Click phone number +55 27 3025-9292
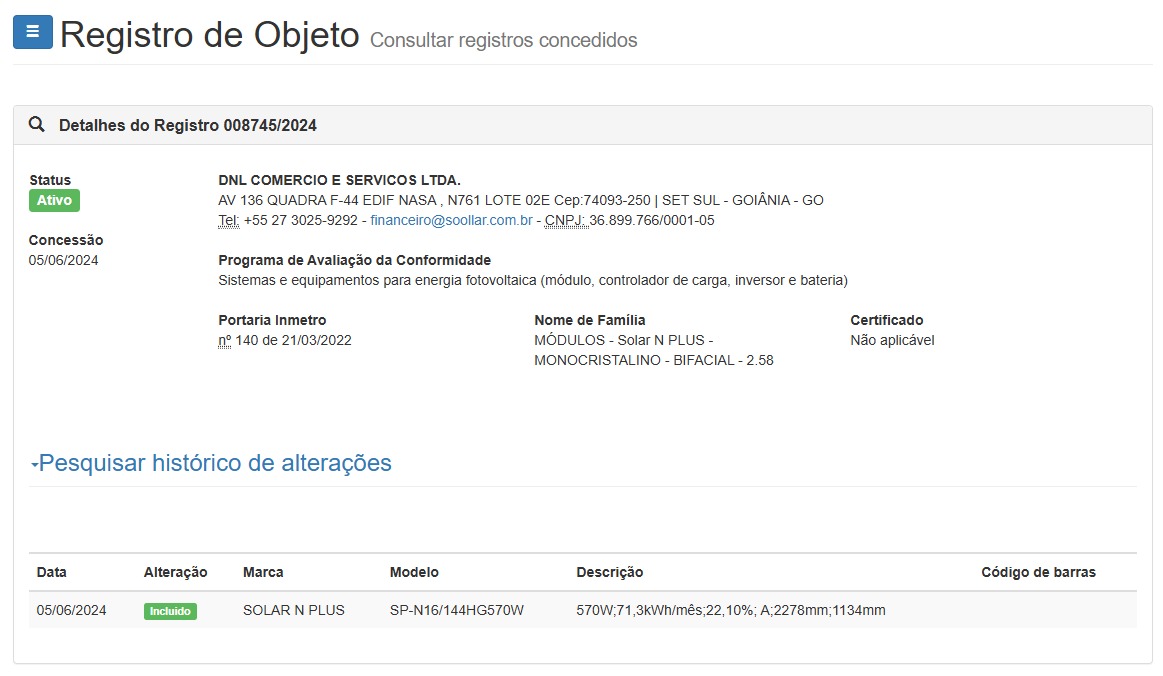Viewport: 1163px width, 676px height. 300,220
